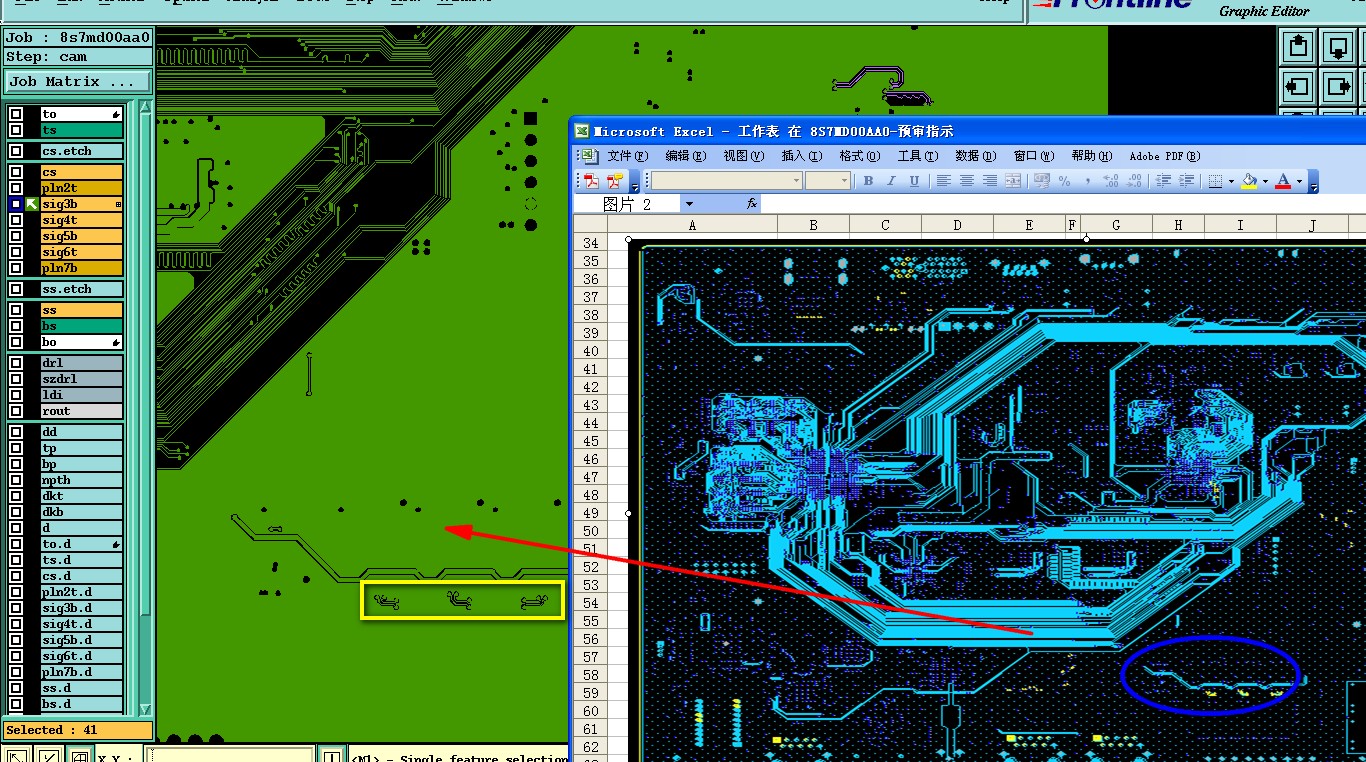Open the font name dropdown in Excel
Screen dimensions: 1366x762
[796, 181]
